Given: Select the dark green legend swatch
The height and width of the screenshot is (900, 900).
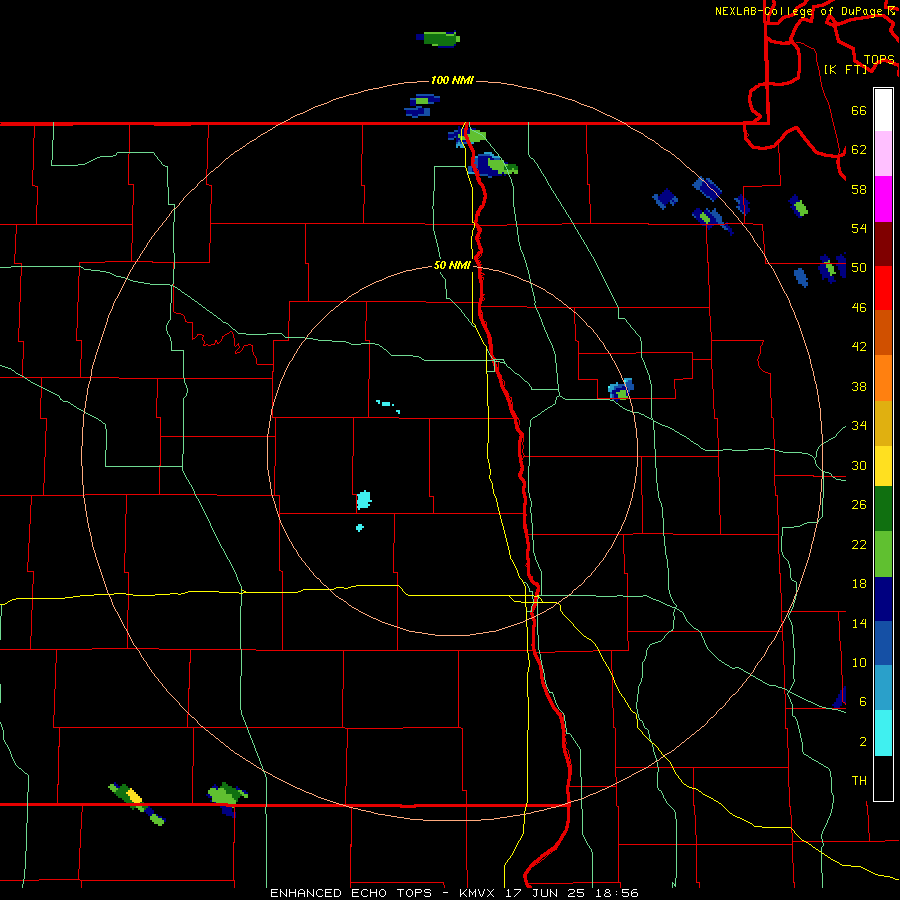Looking at the screenshot, I should point(883,509).
